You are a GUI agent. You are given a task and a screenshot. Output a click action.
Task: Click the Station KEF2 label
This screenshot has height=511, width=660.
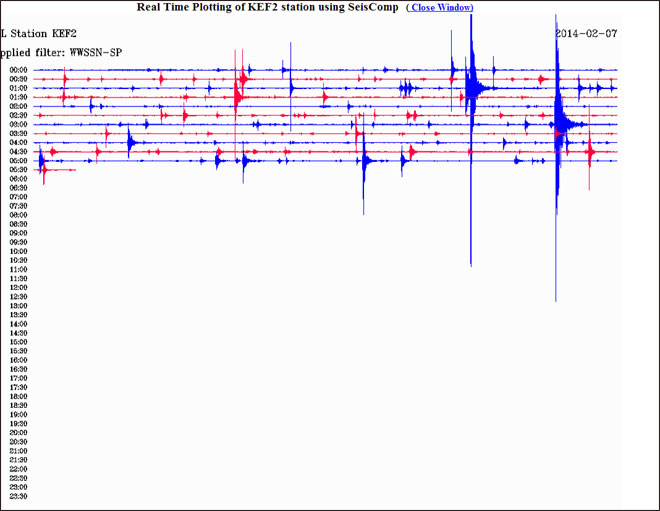point(40,33)
